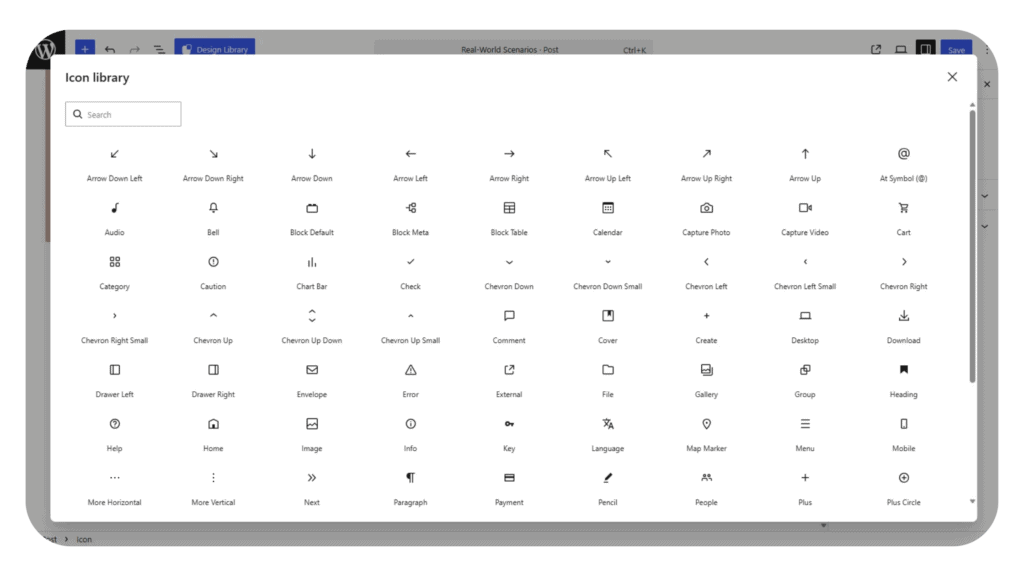Pick the Pencil icon
Image resolution: width=1024 pixels, height=576 pixels.
point(607,478)
